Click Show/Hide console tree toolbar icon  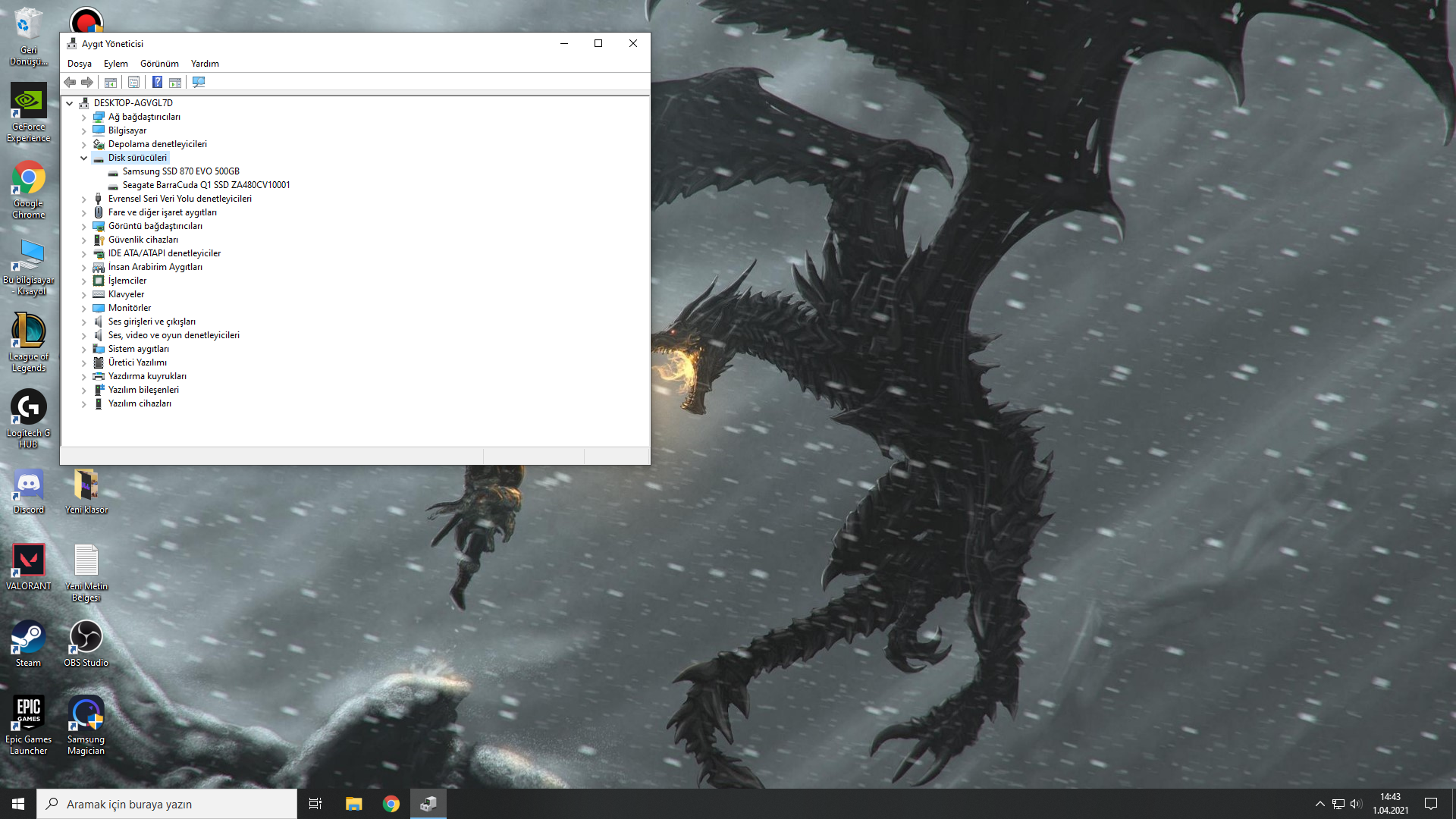pos(111,82)
